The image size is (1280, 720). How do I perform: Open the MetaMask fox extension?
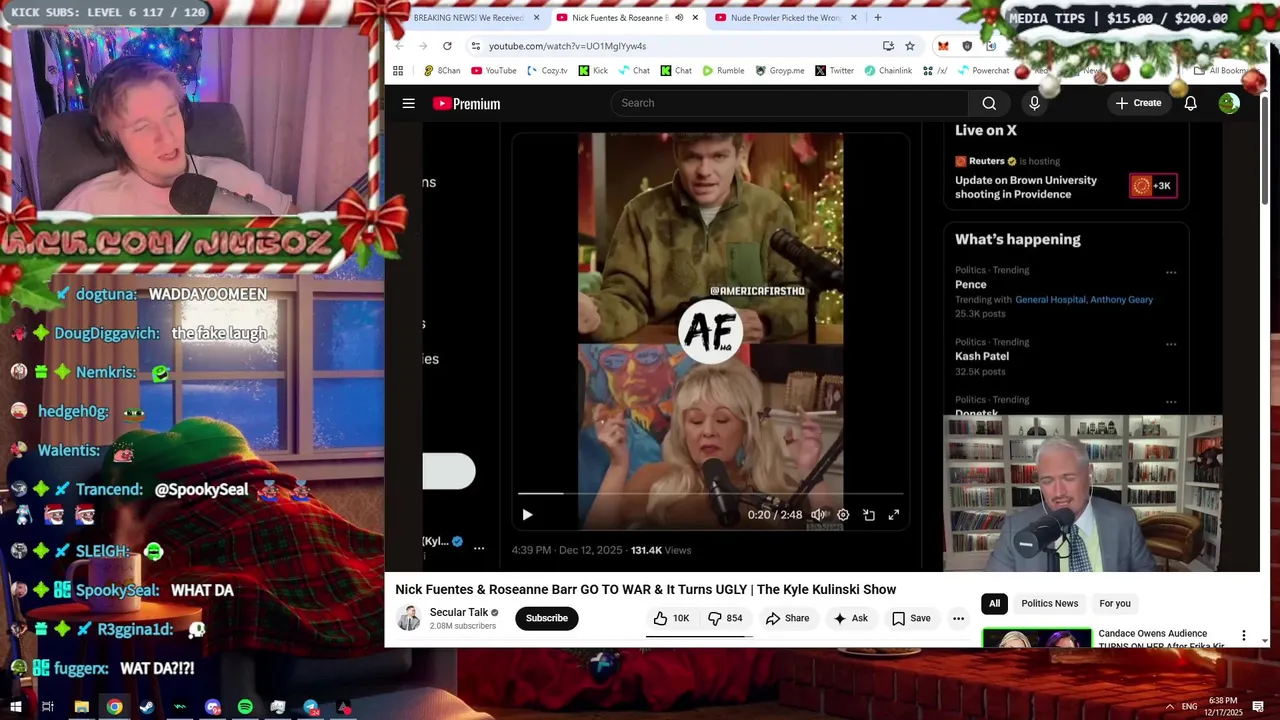coord(943,46)
